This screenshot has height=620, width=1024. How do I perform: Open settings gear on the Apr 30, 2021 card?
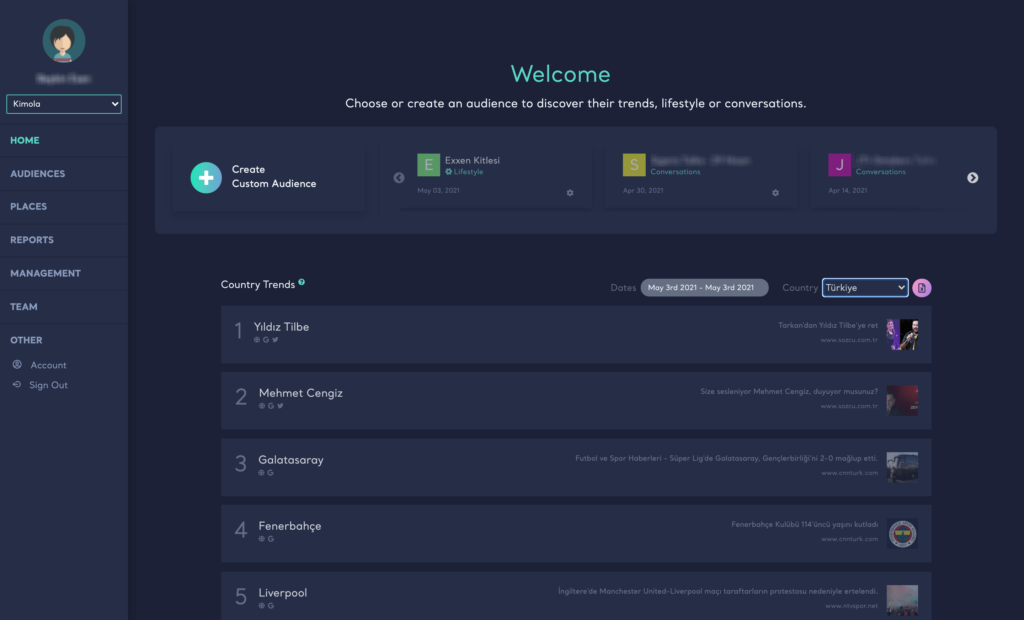[775, 193]
